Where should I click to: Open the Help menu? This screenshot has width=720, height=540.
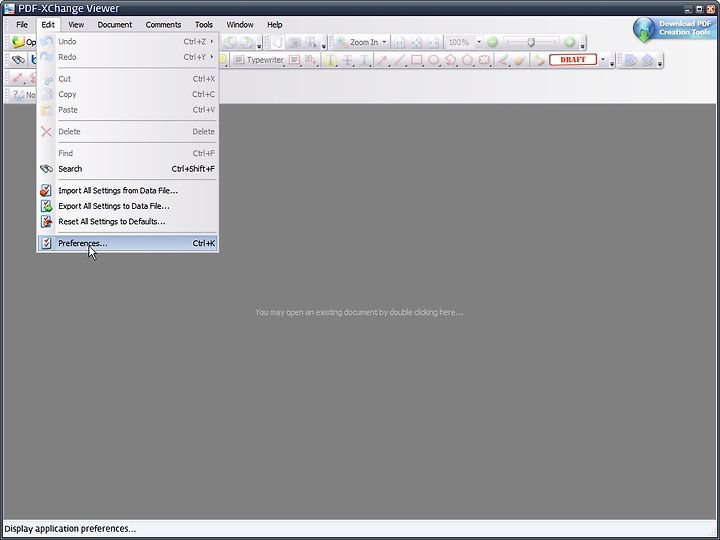pos(275,25)
